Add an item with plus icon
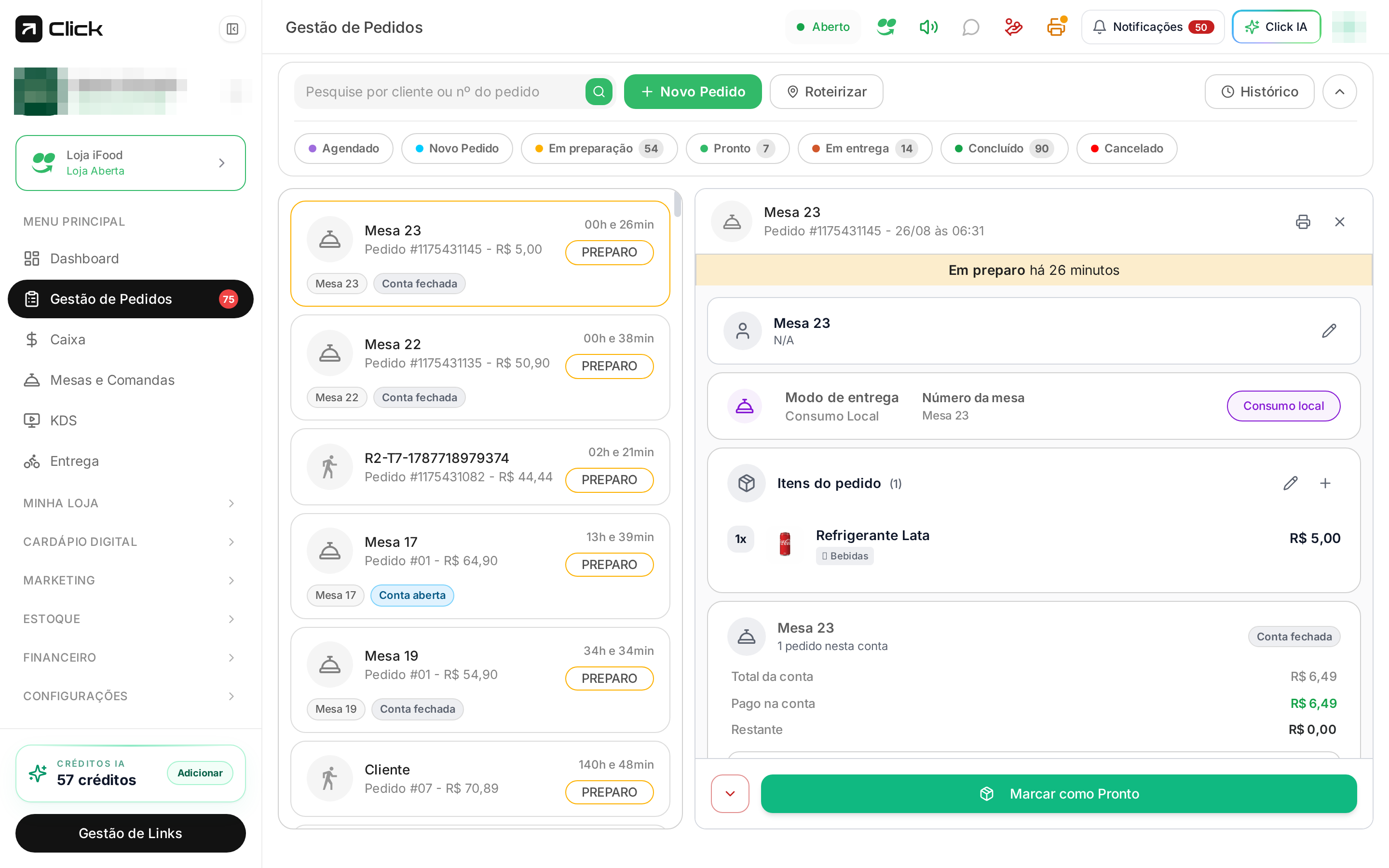The width and height of the screenshot is (1389, 868). click(x=1325, y=483)
